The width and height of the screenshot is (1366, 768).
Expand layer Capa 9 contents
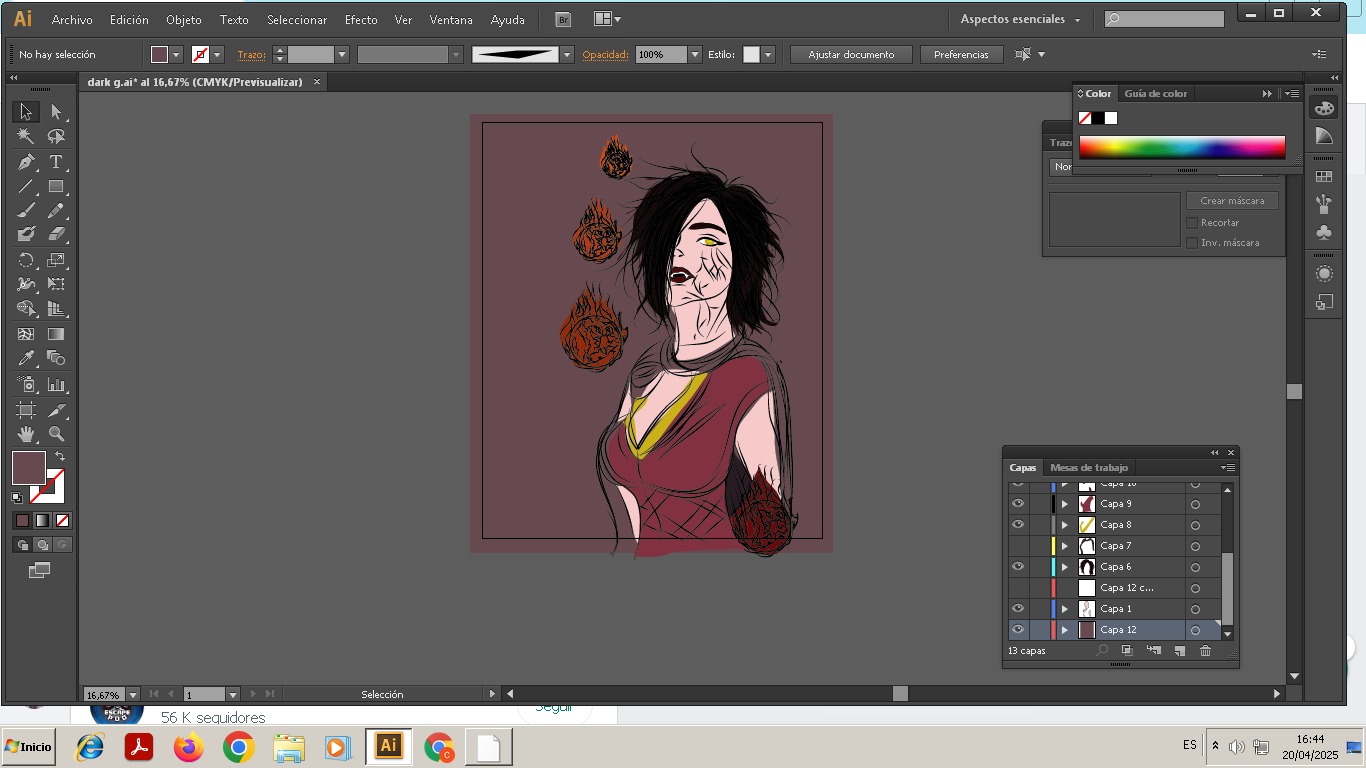(x=1065, y=504)
